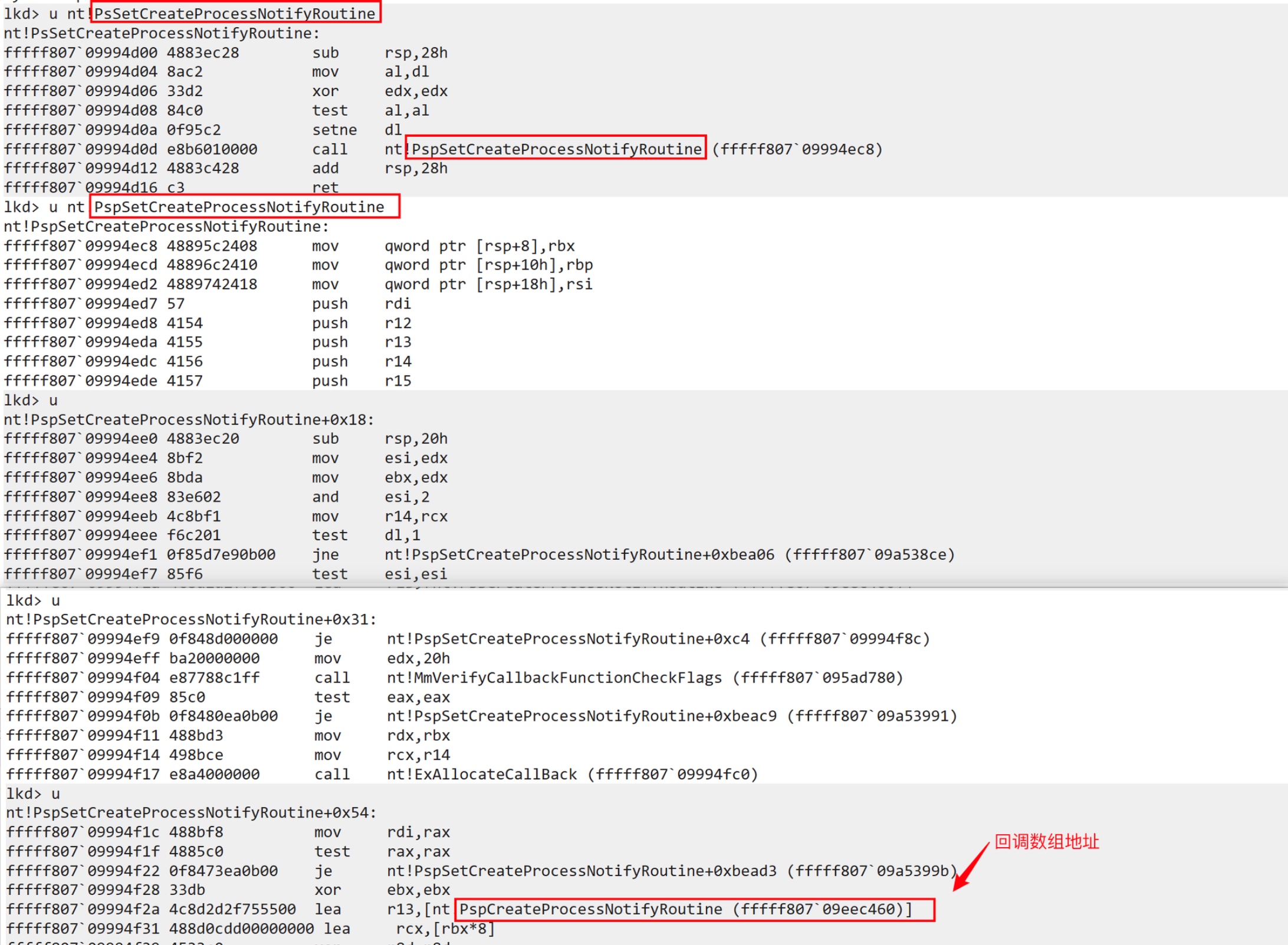The height and width of the screenshot is (945, 1288).
Task: Click the boxed PsSetCreateProcessNotifyRoutine in the first command
Action: [x=235, y=13]
